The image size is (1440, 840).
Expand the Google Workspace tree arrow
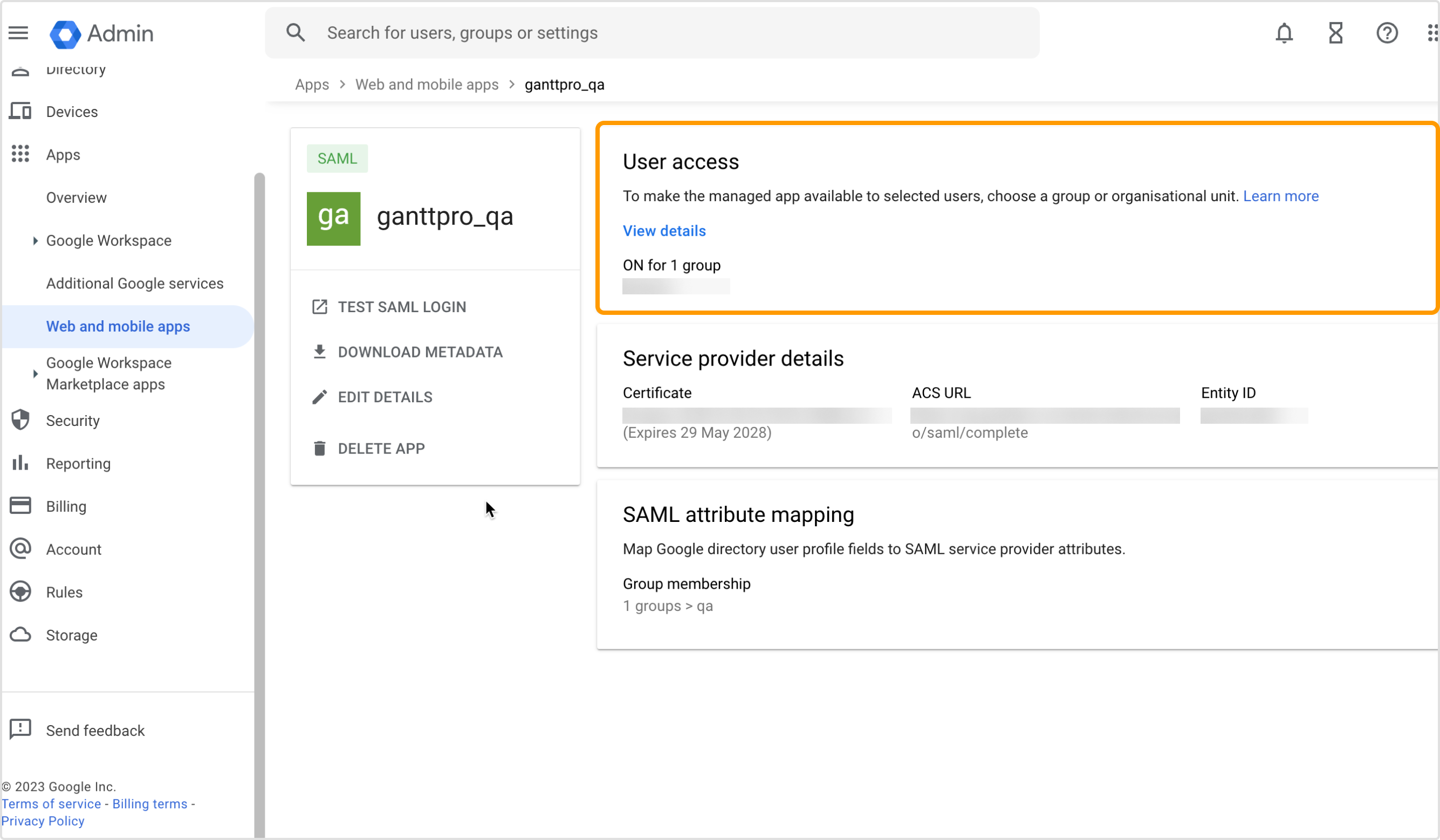click(36, 240)
